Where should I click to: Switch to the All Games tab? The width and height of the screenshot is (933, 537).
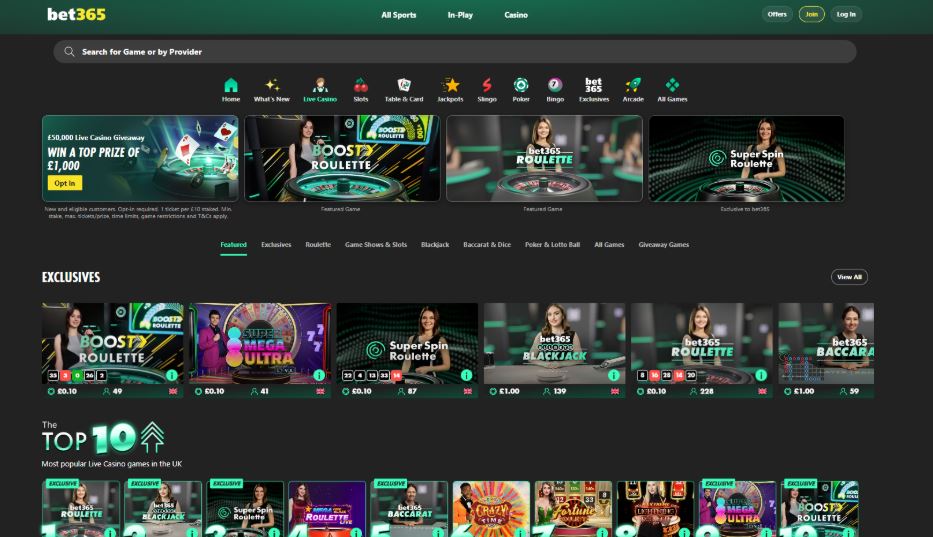[609, 245]
